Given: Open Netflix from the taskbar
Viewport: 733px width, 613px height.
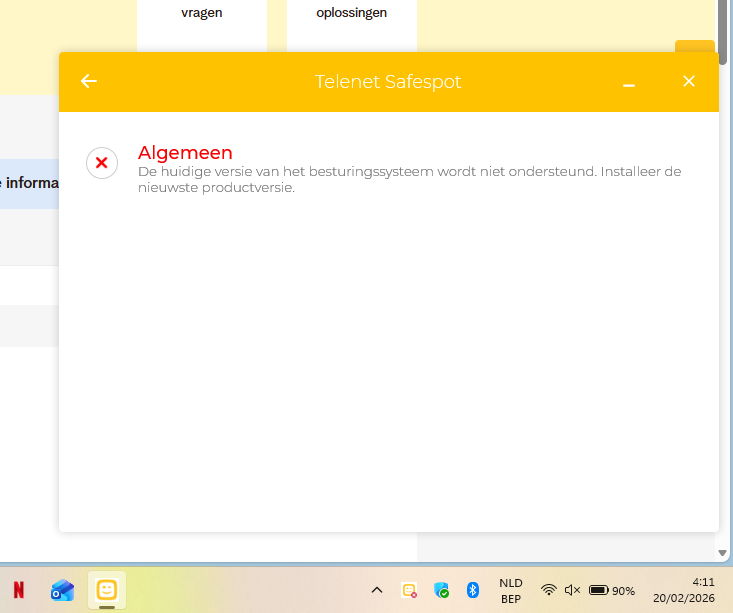Looking at the screenshot, I should (x=19, y=590).
